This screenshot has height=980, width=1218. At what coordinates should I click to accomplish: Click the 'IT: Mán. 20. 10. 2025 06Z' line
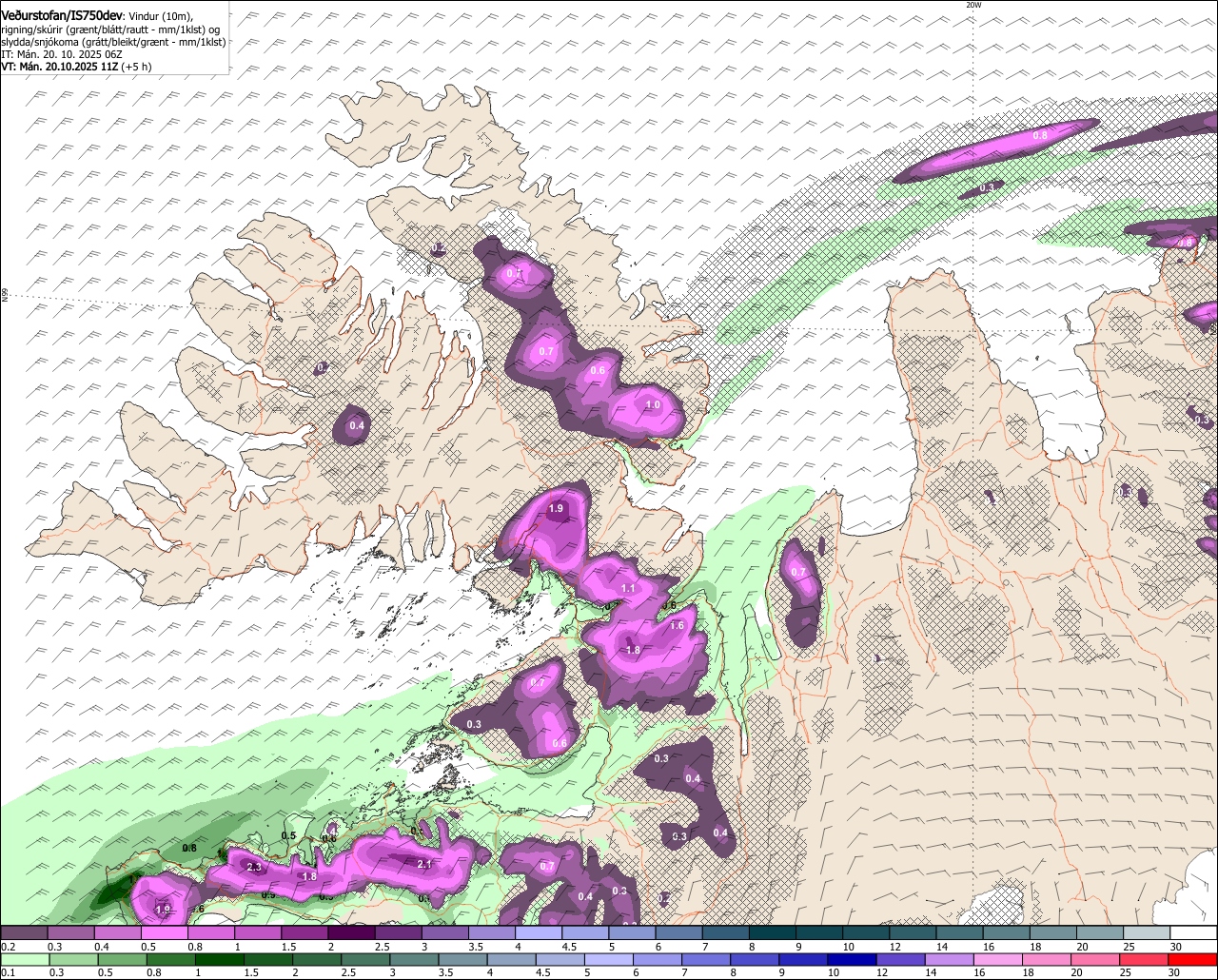62,54
